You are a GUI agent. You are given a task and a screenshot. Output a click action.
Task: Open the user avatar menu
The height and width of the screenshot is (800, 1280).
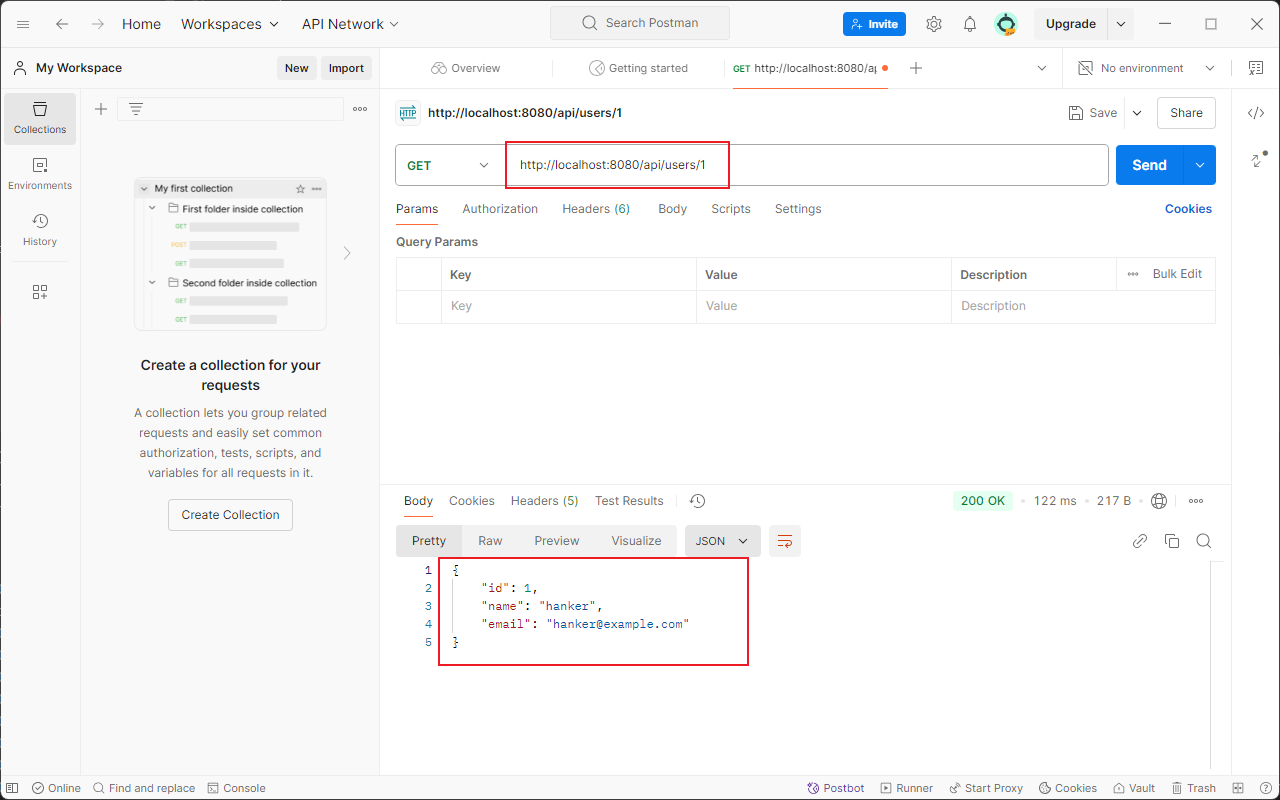tap(1006, 24)
